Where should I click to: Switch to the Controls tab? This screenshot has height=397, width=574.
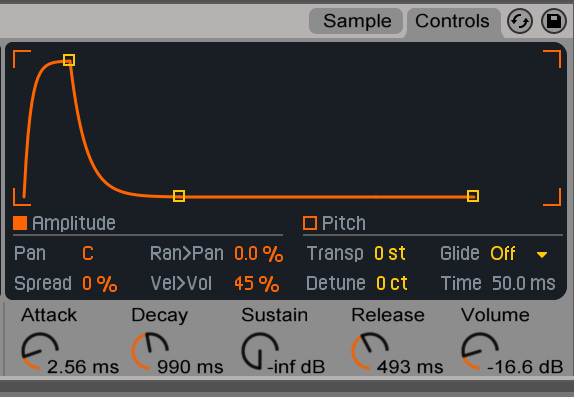[452, 21]
